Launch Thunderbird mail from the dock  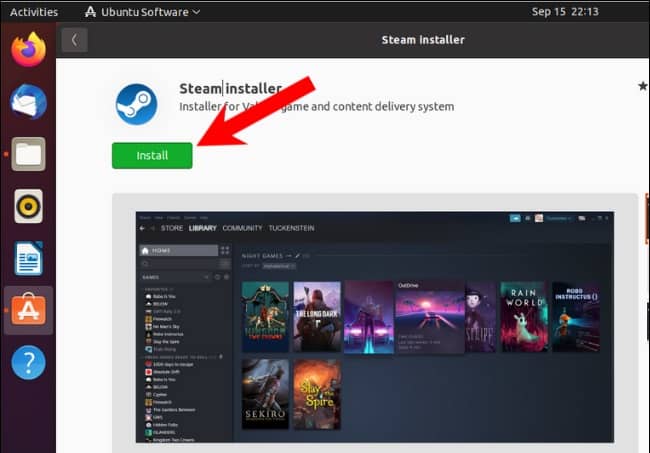pyautogui.click(x=28, y=102)
